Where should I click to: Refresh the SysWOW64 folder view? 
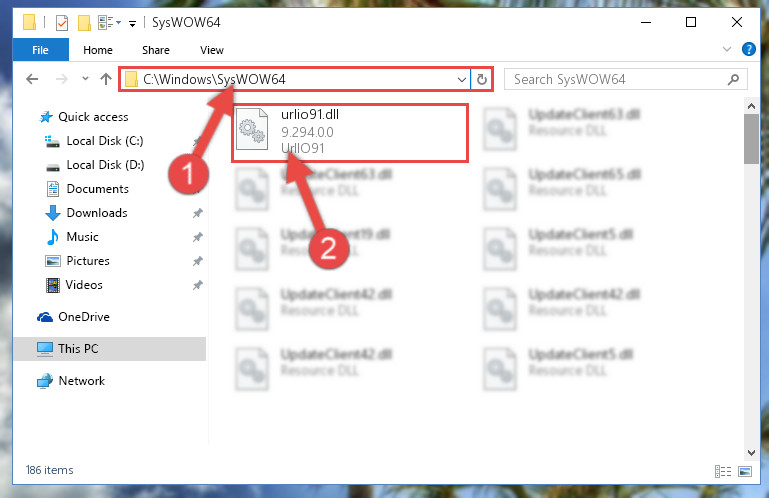pos(482,79)
